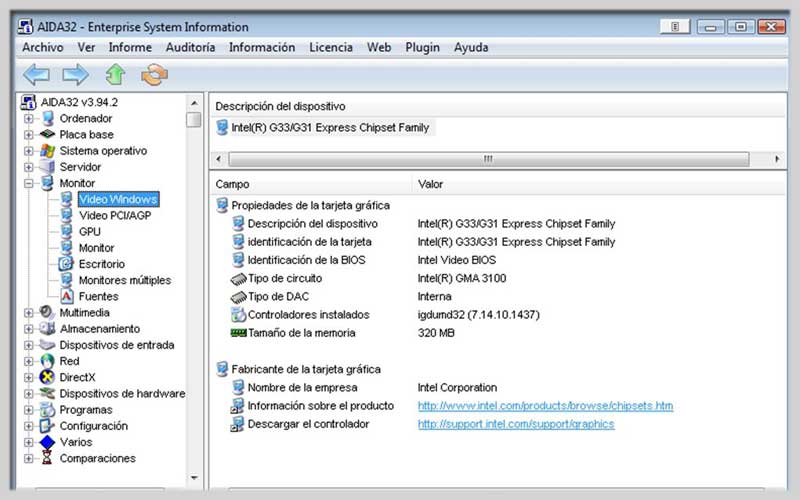Click the Fuentes red letter A icon
The height and width of the screenshot is (500, 800).
tap(66, 296)
